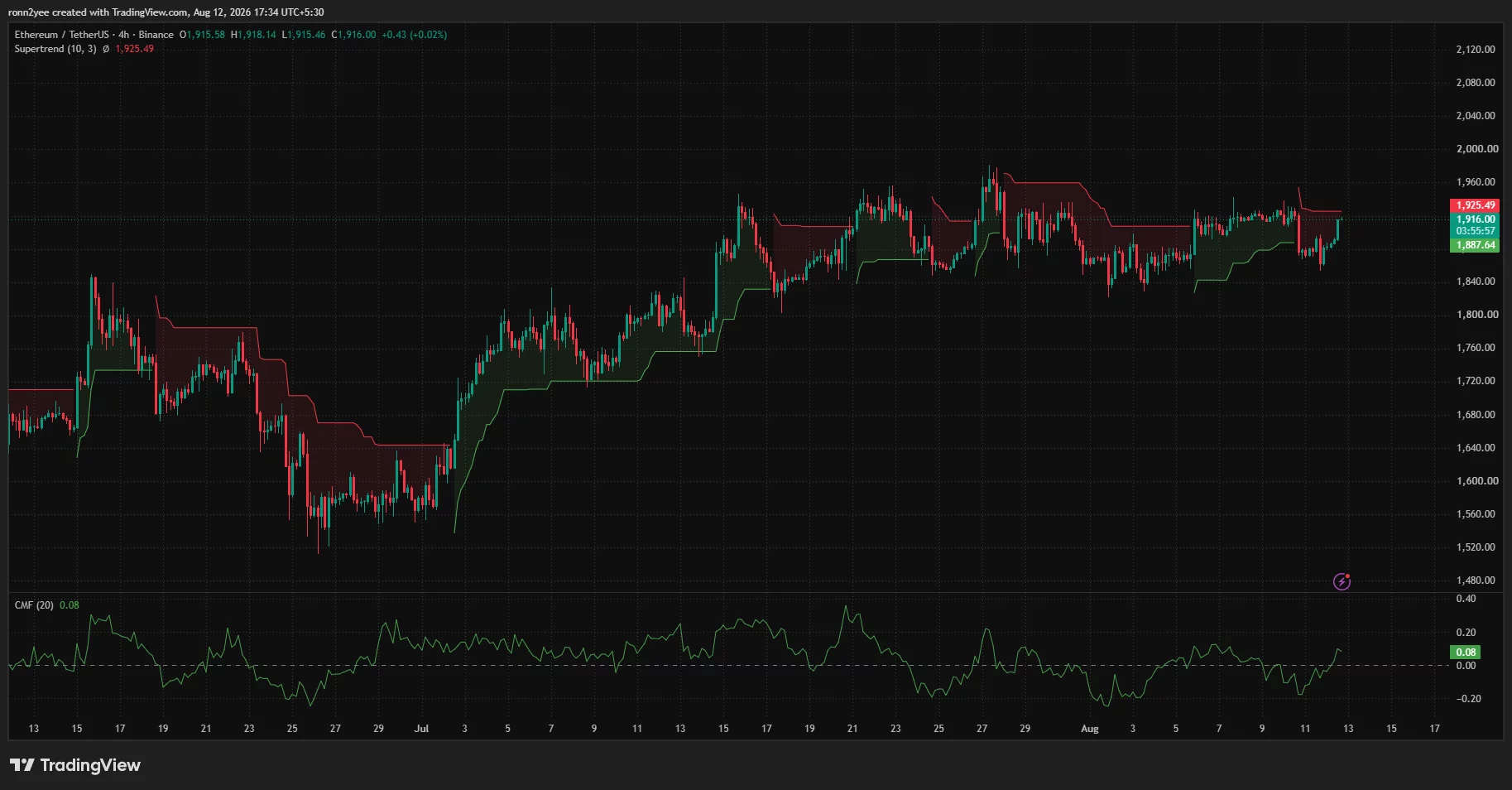The image size is (1512, 790).
Task: Click the purple lightning bolt icon on the chart
Action: [x=1342, y=581]
